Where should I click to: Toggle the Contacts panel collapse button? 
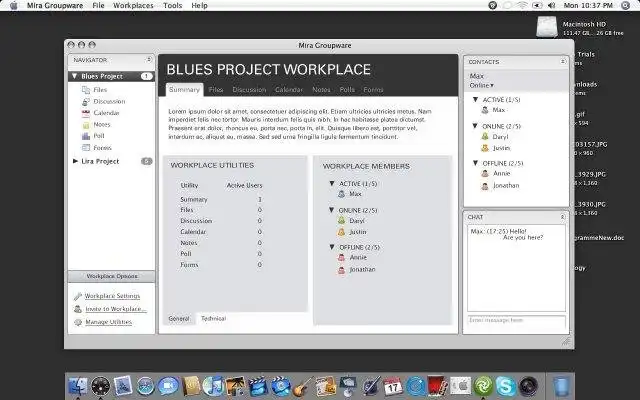point(563,61)
